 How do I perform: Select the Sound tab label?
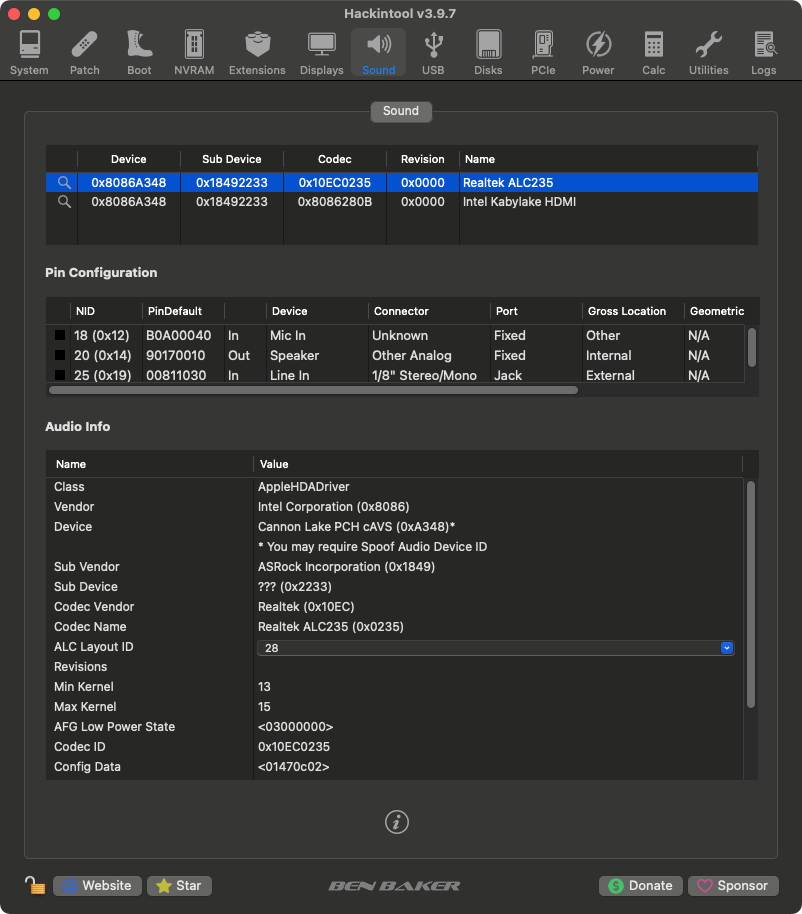click(x=401, y=111)
